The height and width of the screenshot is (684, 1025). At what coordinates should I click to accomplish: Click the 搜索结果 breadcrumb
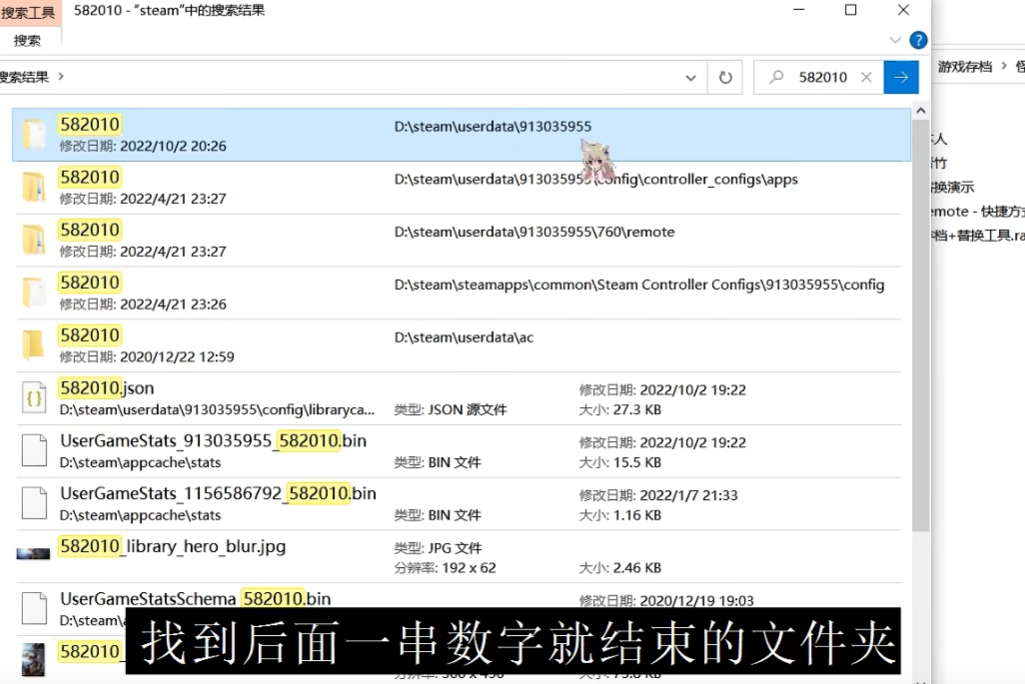(24, 77)
